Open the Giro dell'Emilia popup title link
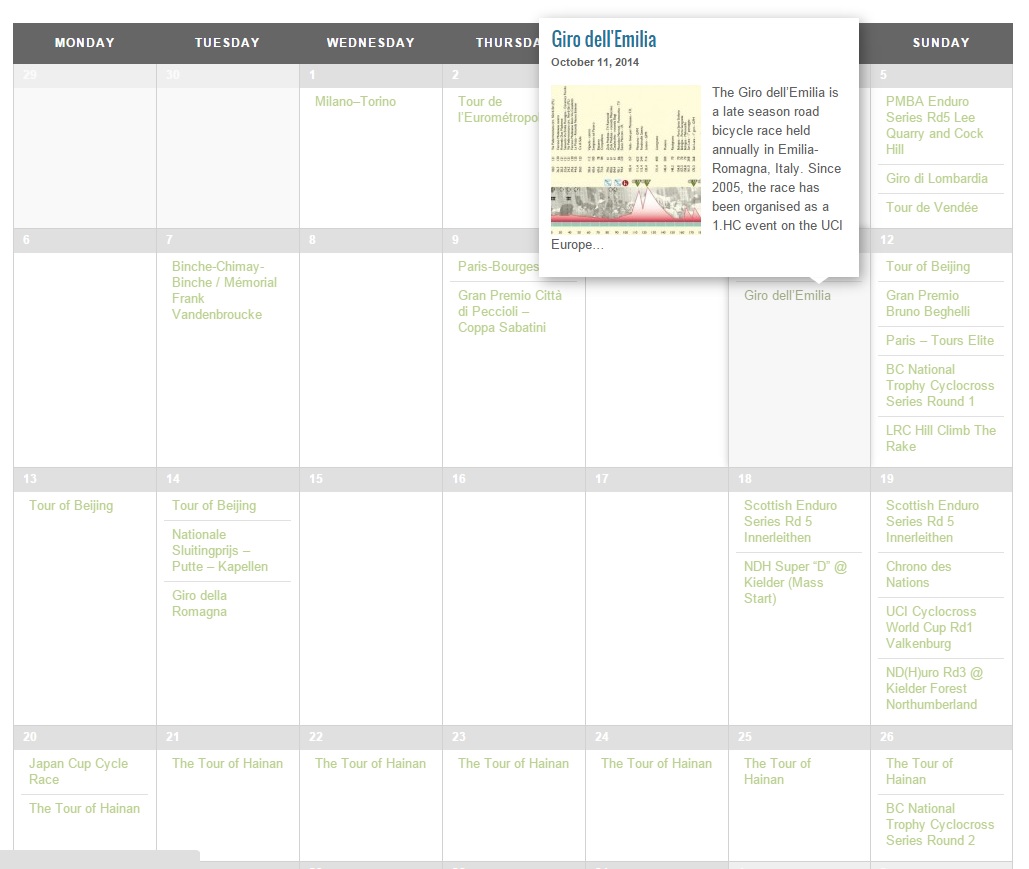 604,40
